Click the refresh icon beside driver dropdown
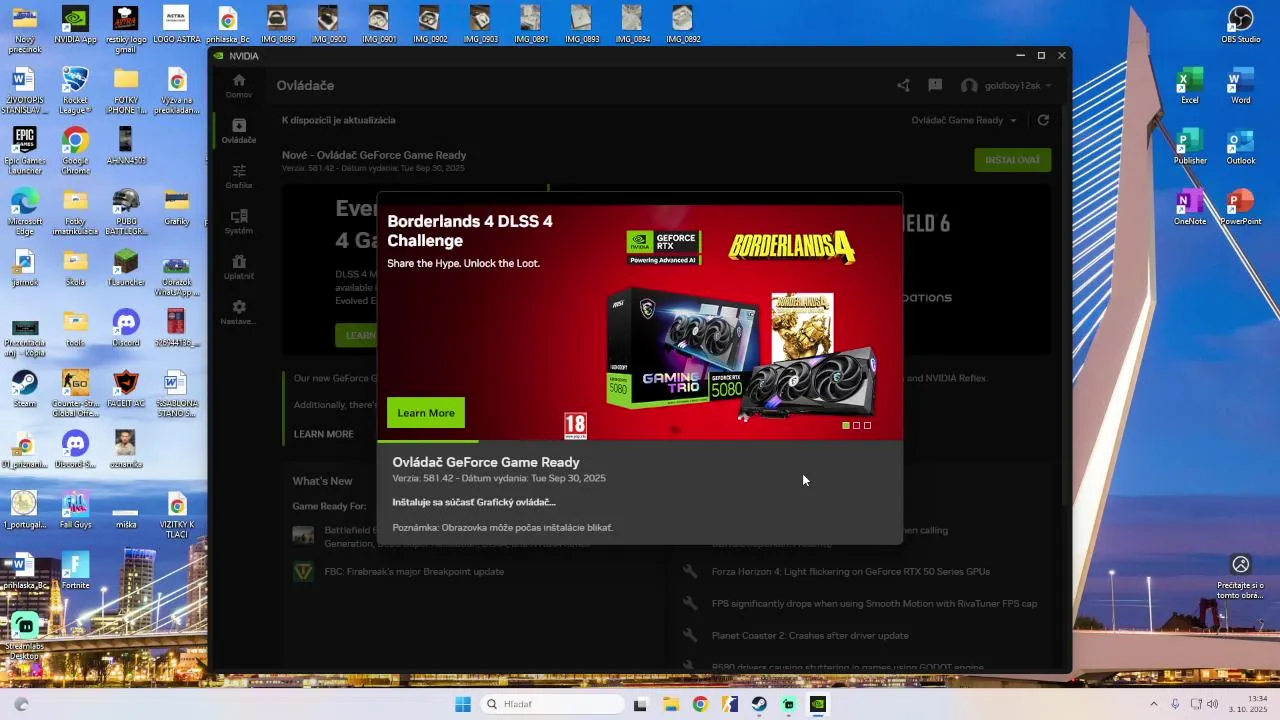The height and width of the screenshot is (720, 1280). (x=1043, y=120)
